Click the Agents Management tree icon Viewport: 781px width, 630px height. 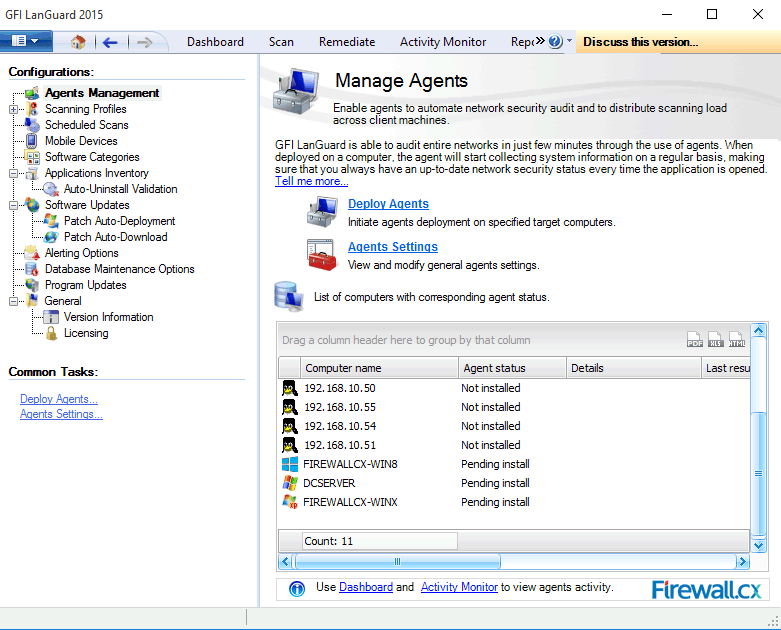tap(32, 93)
